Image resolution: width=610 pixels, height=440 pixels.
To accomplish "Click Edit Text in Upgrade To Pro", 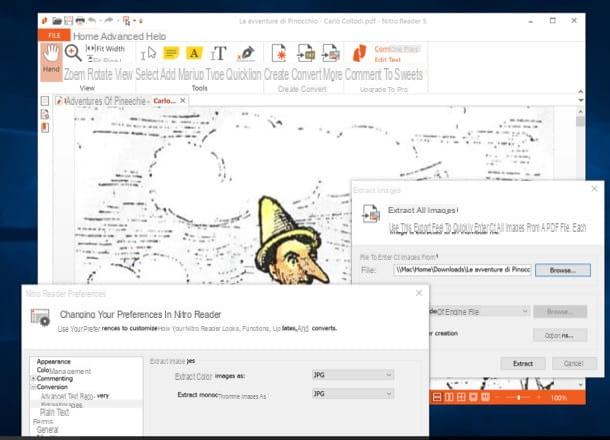I will pyautogui.click(x=387, y=60).
